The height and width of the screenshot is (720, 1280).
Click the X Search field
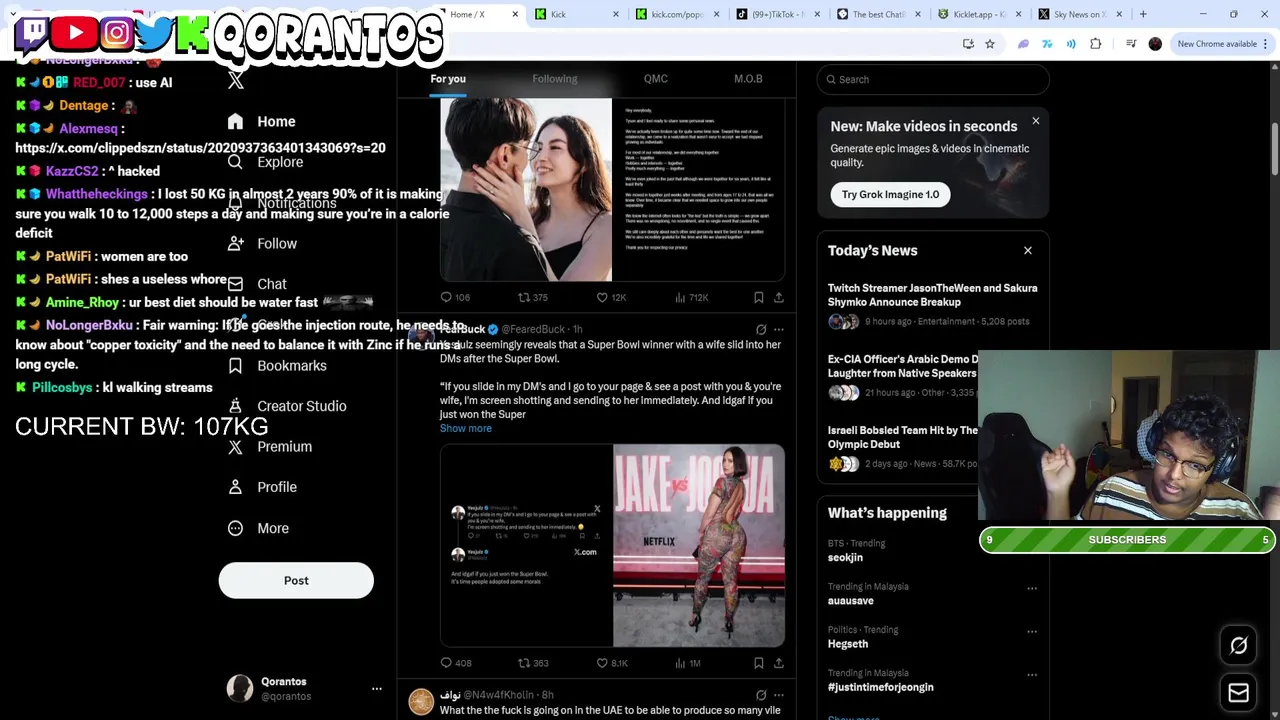click(933, 79)
